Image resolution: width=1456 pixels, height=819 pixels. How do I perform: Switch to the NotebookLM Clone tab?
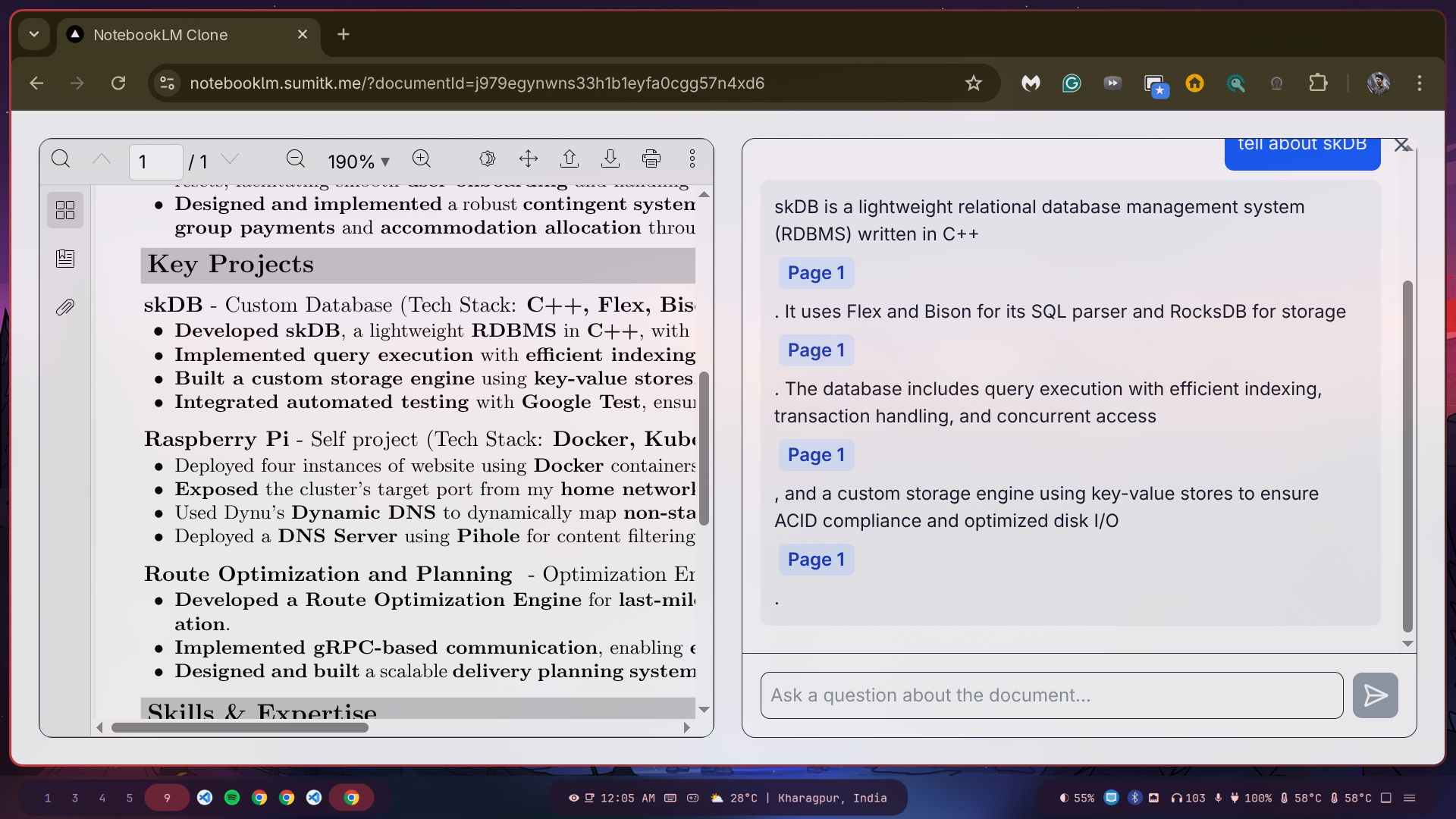pyautogui.click(x=159, y=34)
